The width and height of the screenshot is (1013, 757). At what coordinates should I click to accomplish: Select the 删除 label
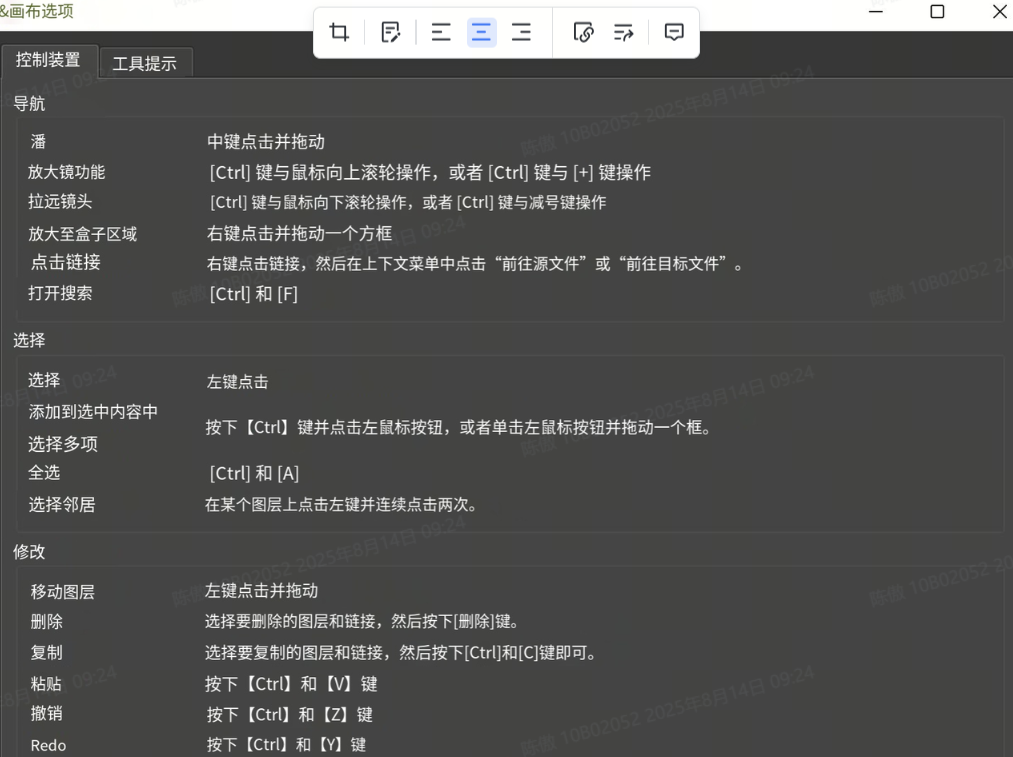click(x=47, y=621)
